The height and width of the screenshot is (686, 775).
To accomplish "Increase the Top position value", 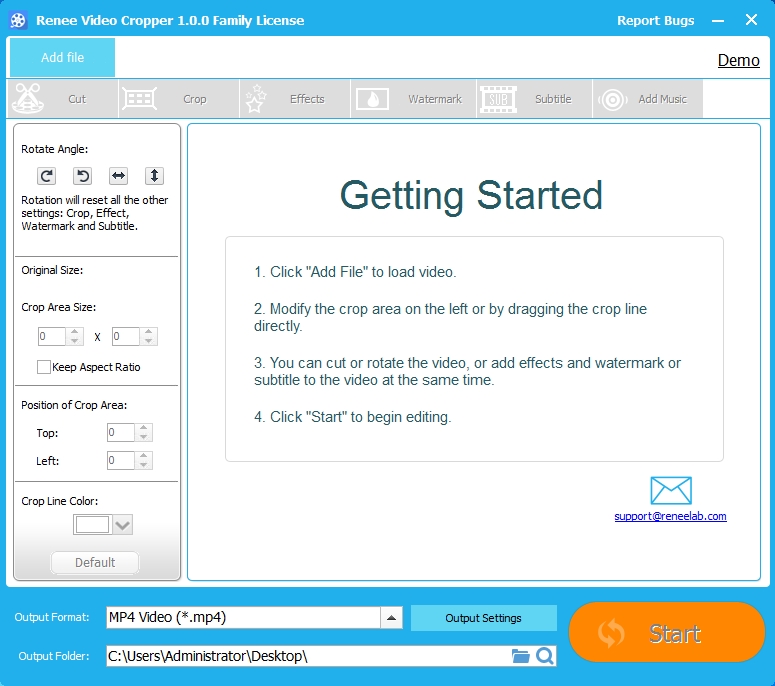I will pos(144,428).
